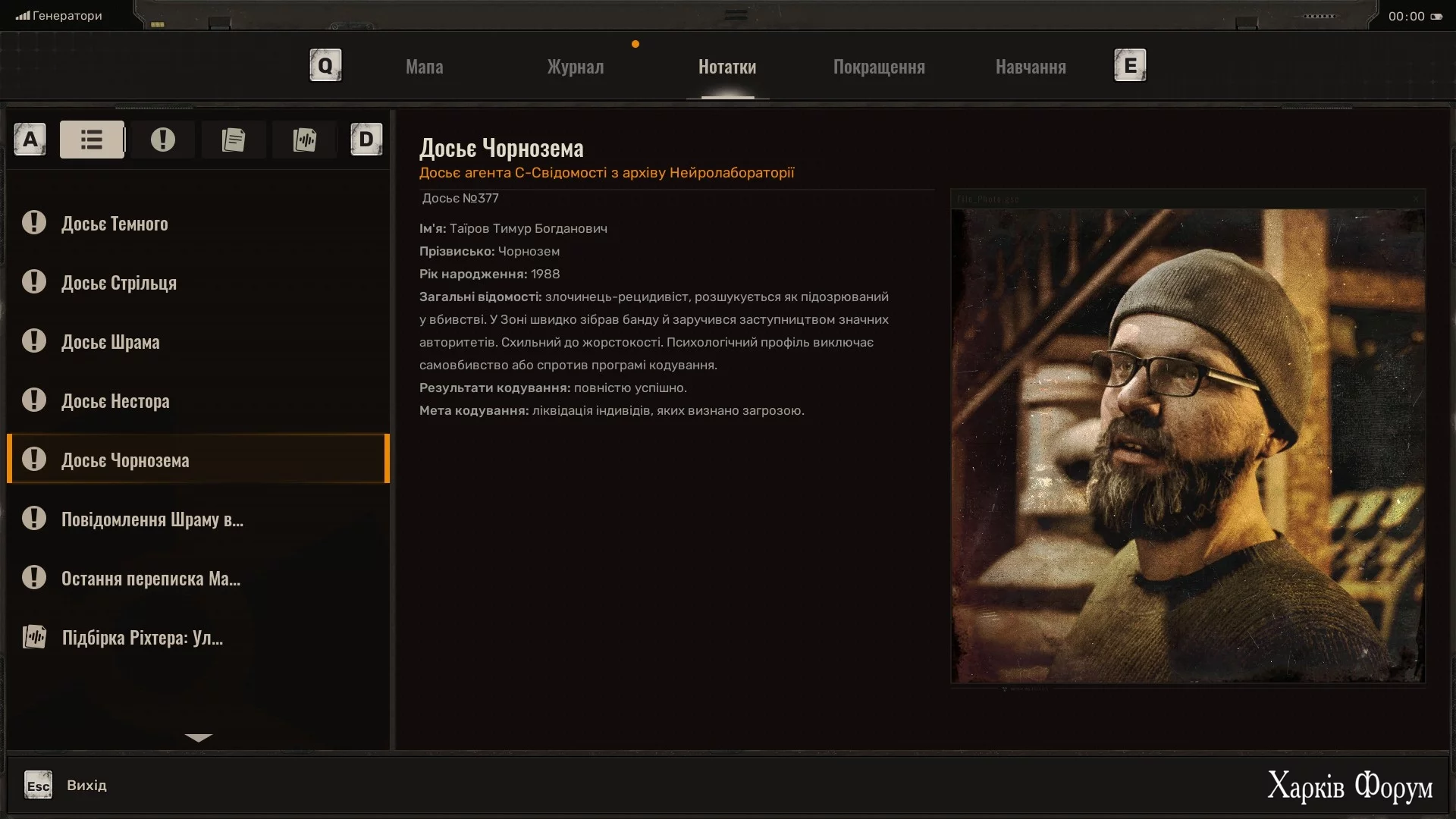Screen dimensions: 1456x819
Task: Open the Повідомлення Шраму note
Action: coord(198,519)
